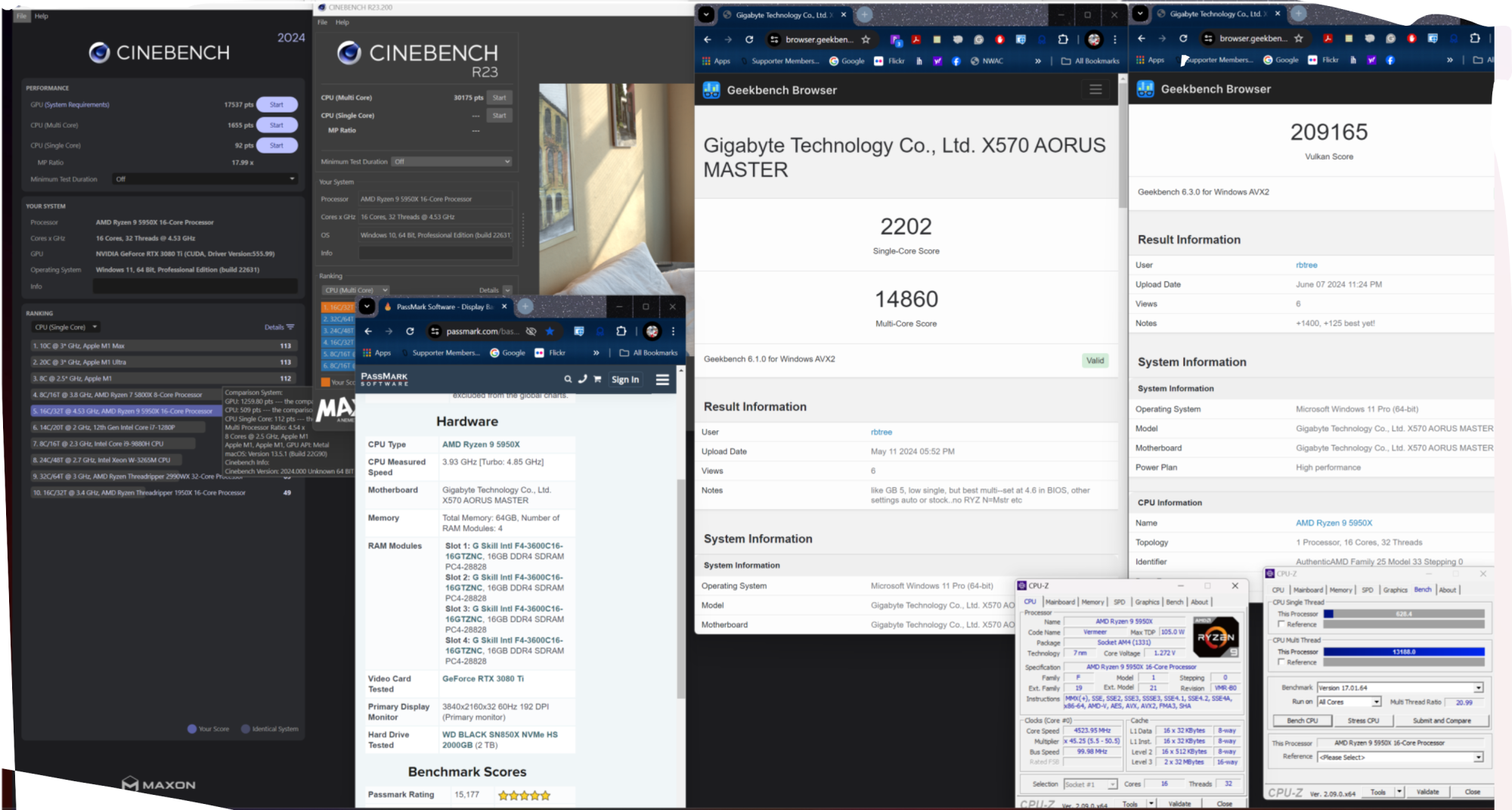The width and height of the screenshot is (1512, 810).
Task: Open the Yahoo bookmark in Geekbench CPU window
Action: pos(937,61)
